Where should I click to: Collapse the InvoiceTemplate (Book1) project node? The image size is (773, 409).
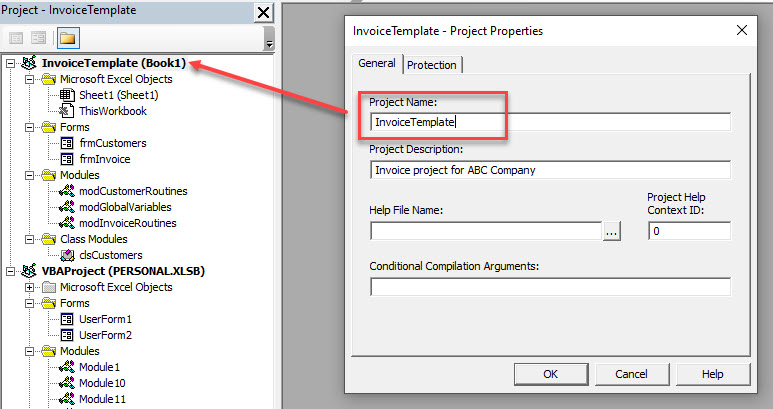(10, 63)
